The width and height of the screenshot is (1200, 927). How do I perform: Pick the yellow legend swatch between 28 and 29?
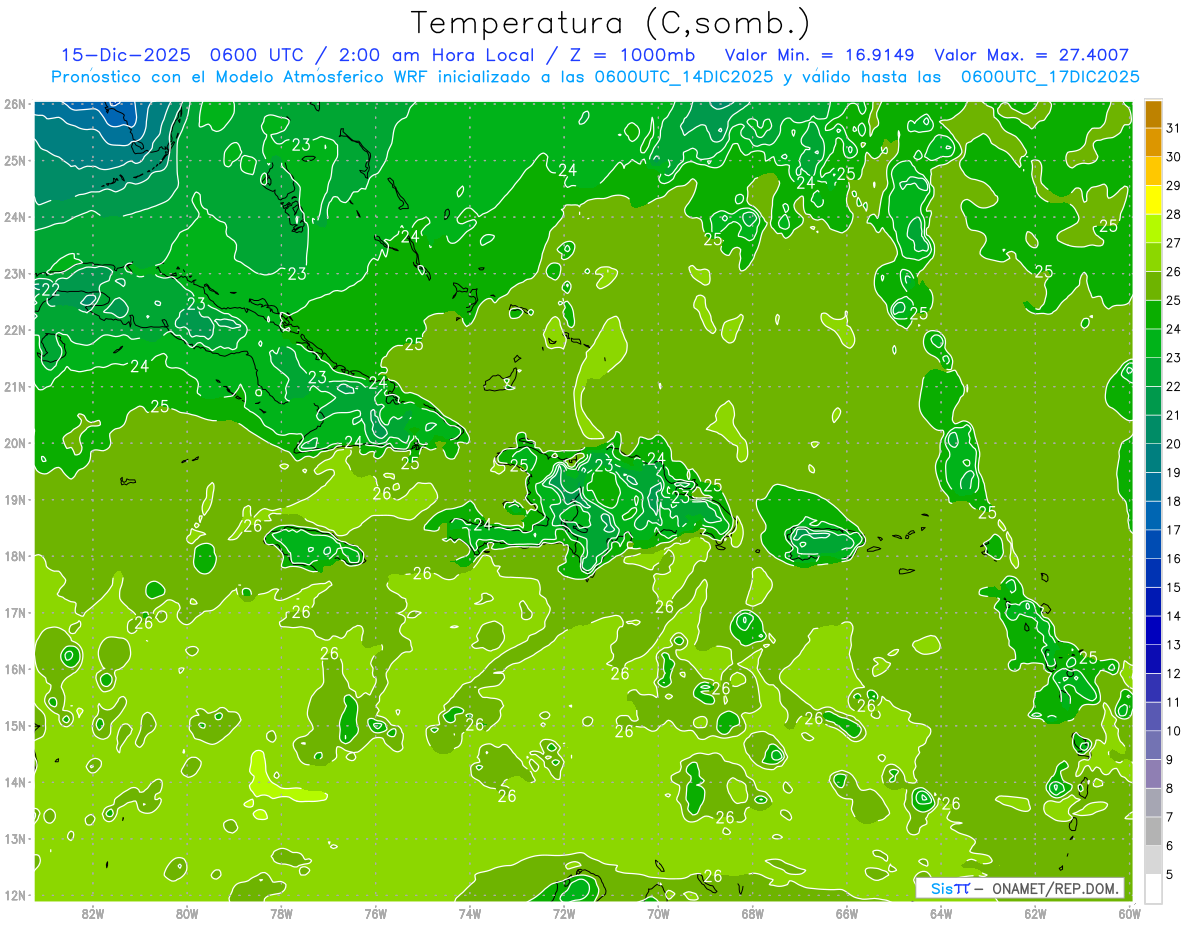point(1153,200)
